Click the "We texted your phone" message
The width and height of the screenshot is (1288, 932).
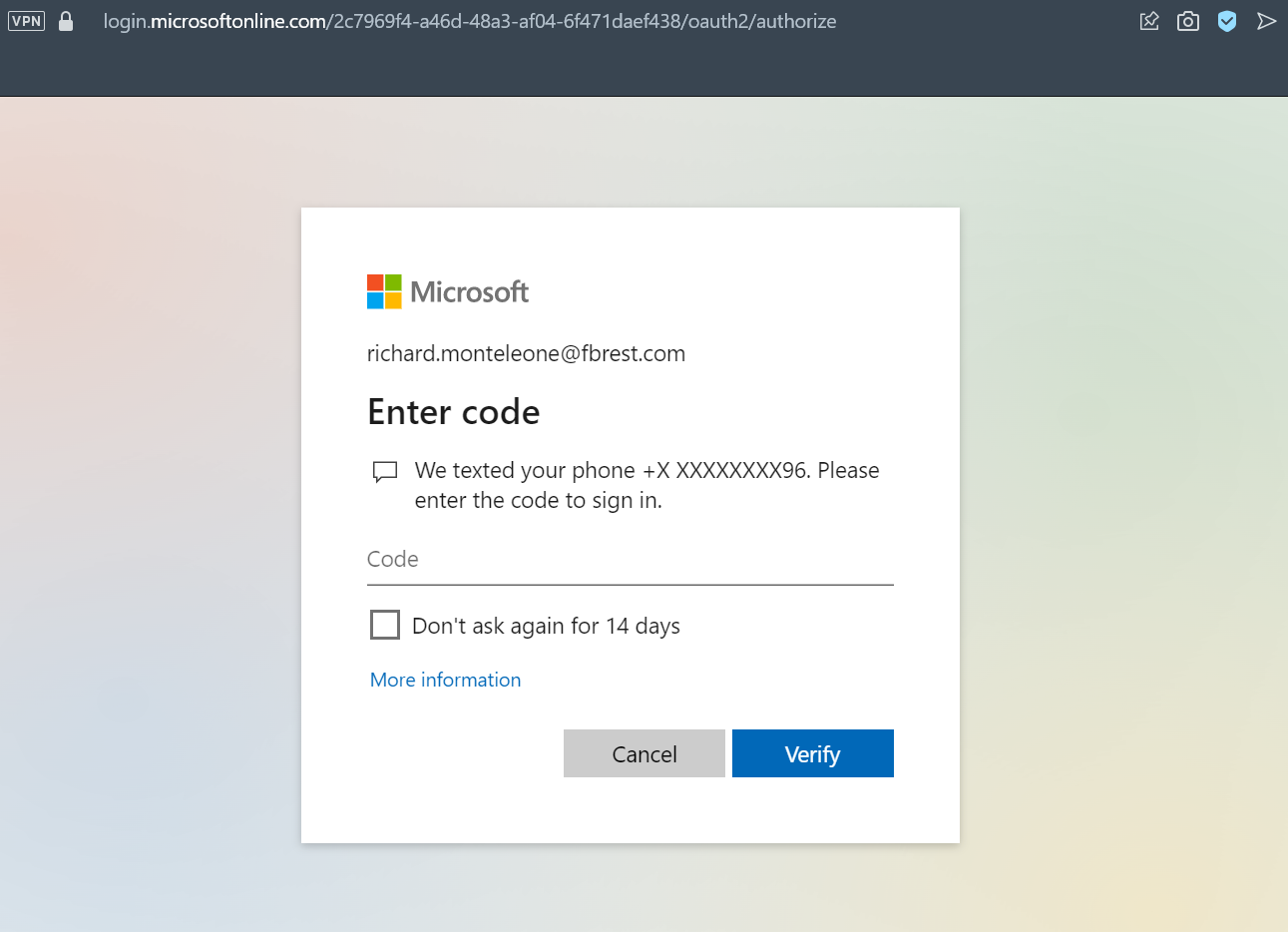(x=646, y=485)
